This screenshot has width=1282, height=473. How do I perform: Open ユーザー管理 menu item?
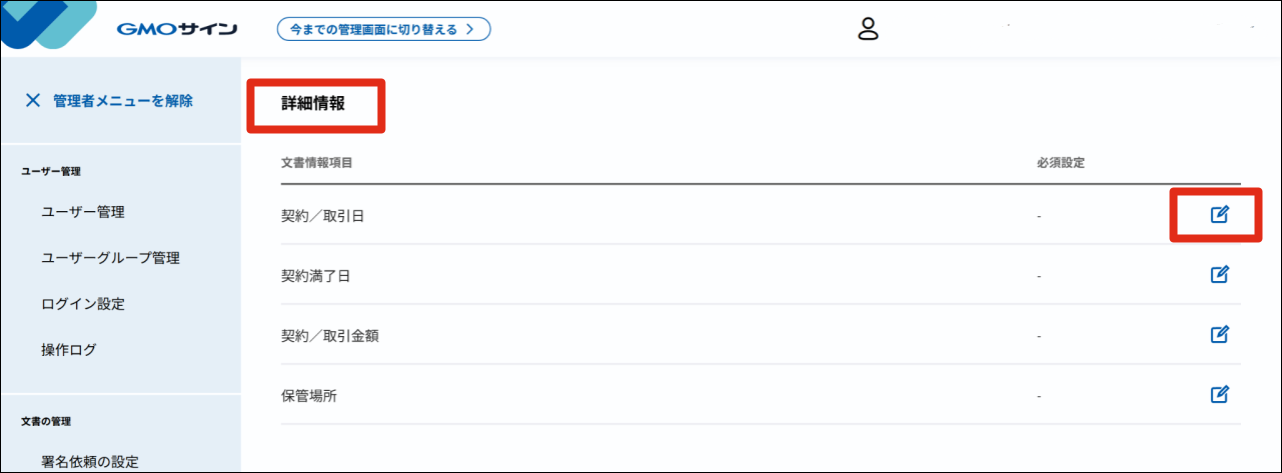point(83,212)
